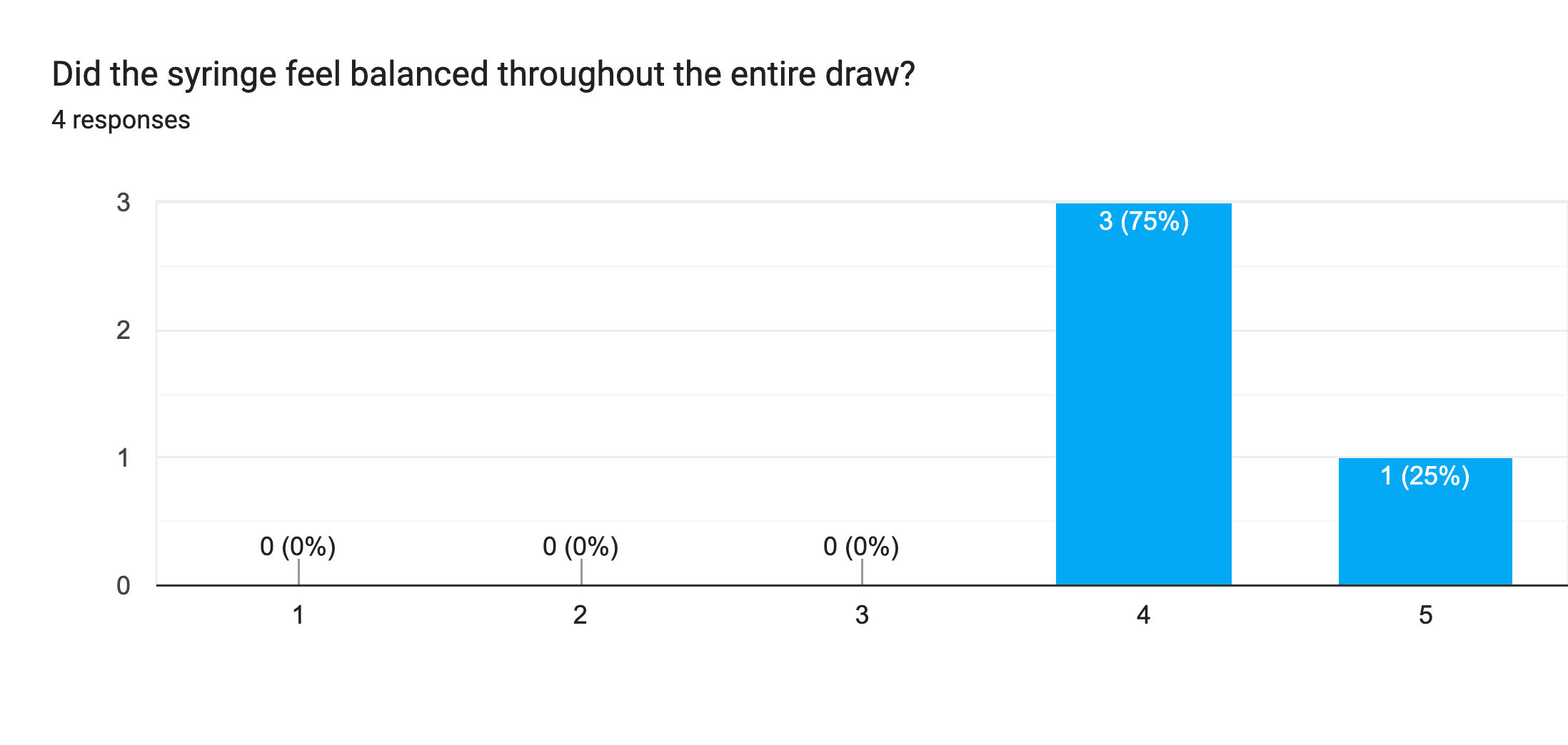The height and width of the screenshot is (745, 1568).
Task: Click the gray tick mark above rating 3
Action: [x=862, y=572]
